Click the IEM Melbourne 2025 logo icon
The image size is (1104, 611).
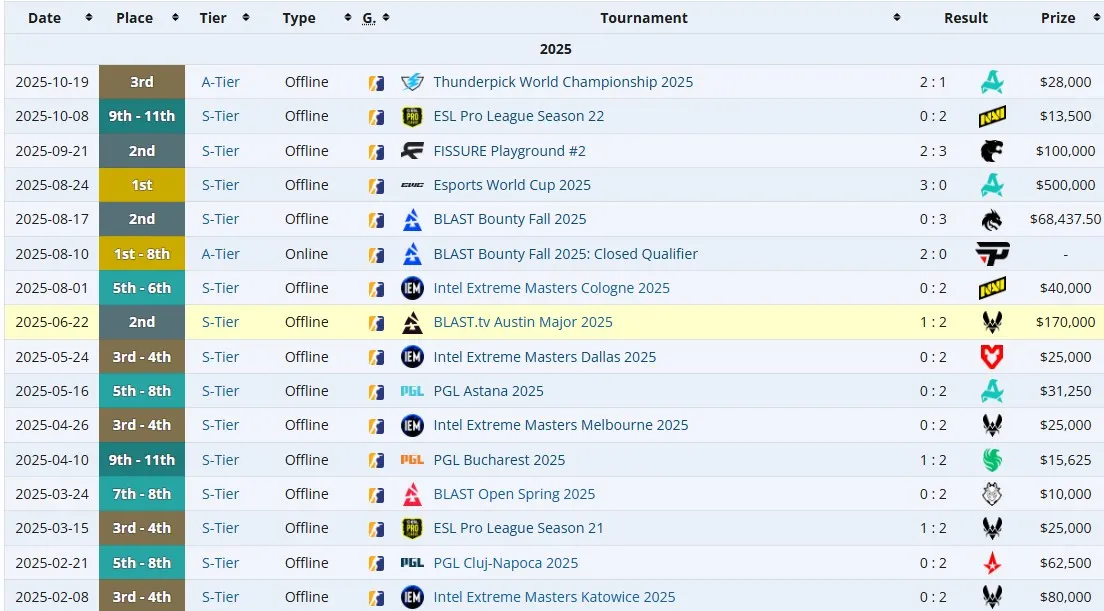(412, 425)
